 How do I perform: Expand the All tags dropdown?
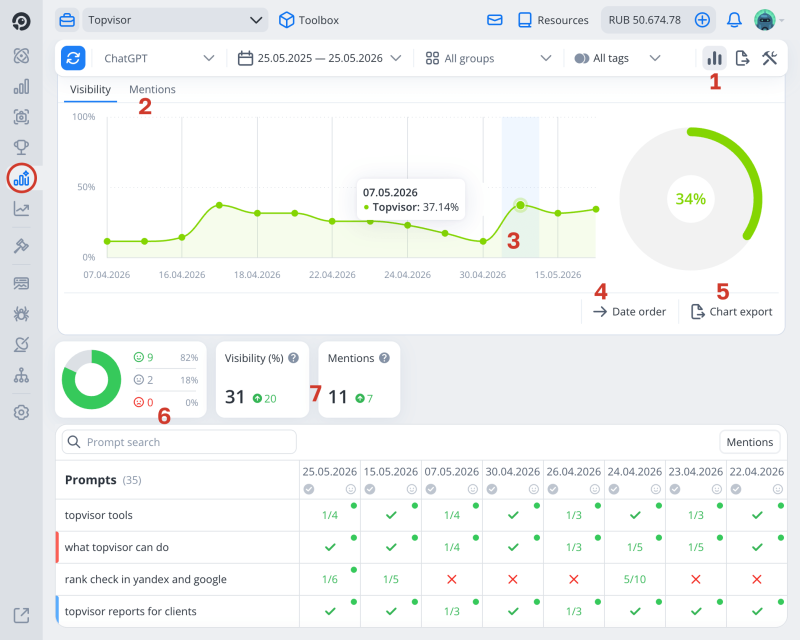[617, 58]
